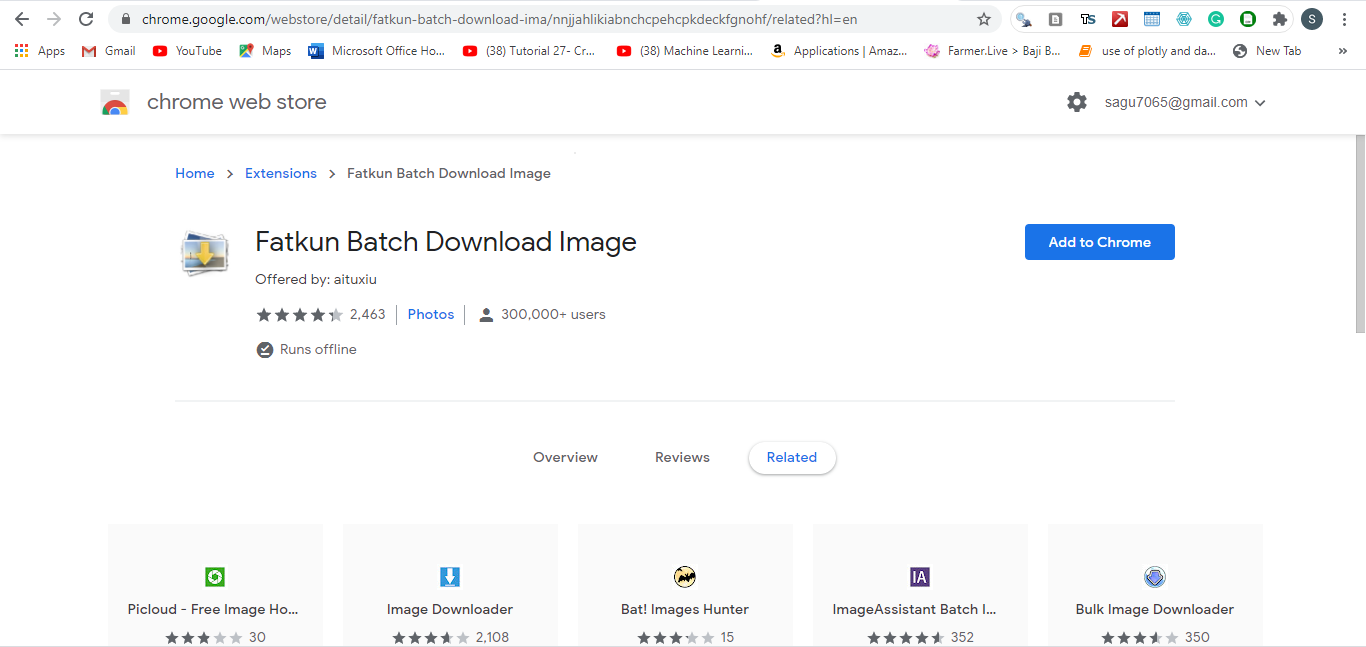
Task: Open the Bulk Image Downloader card
Action: pos(1155,585)
